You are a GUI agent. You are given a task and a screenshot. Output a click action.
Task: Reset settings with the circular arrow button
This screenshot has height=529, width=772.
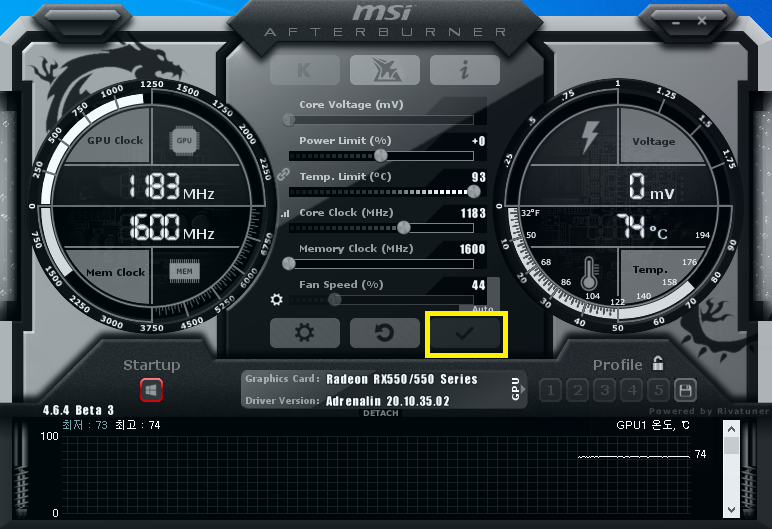385,333
